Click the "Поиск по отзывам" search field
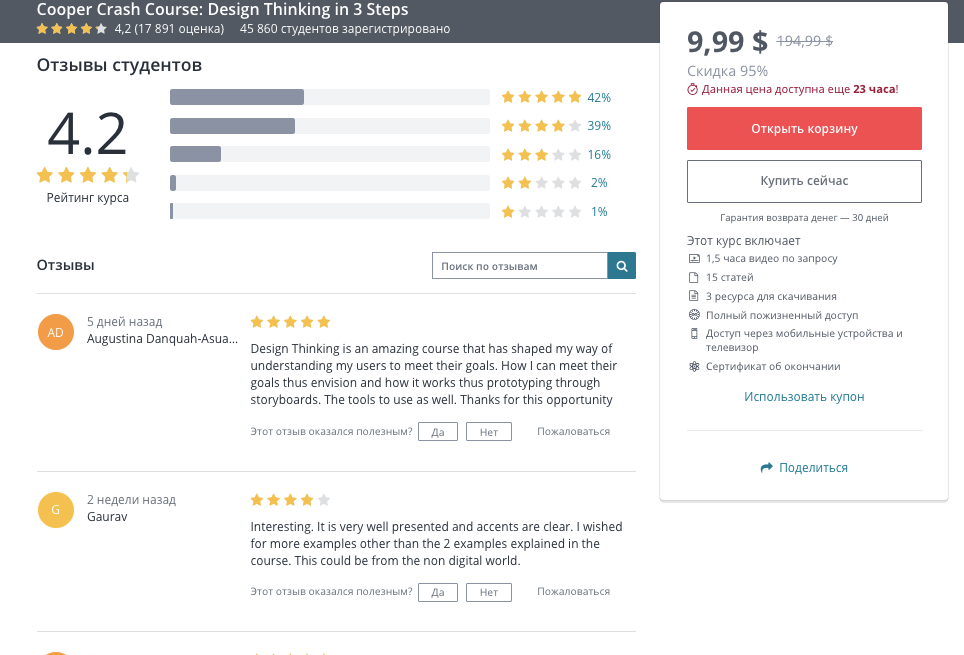 [520, 266]
